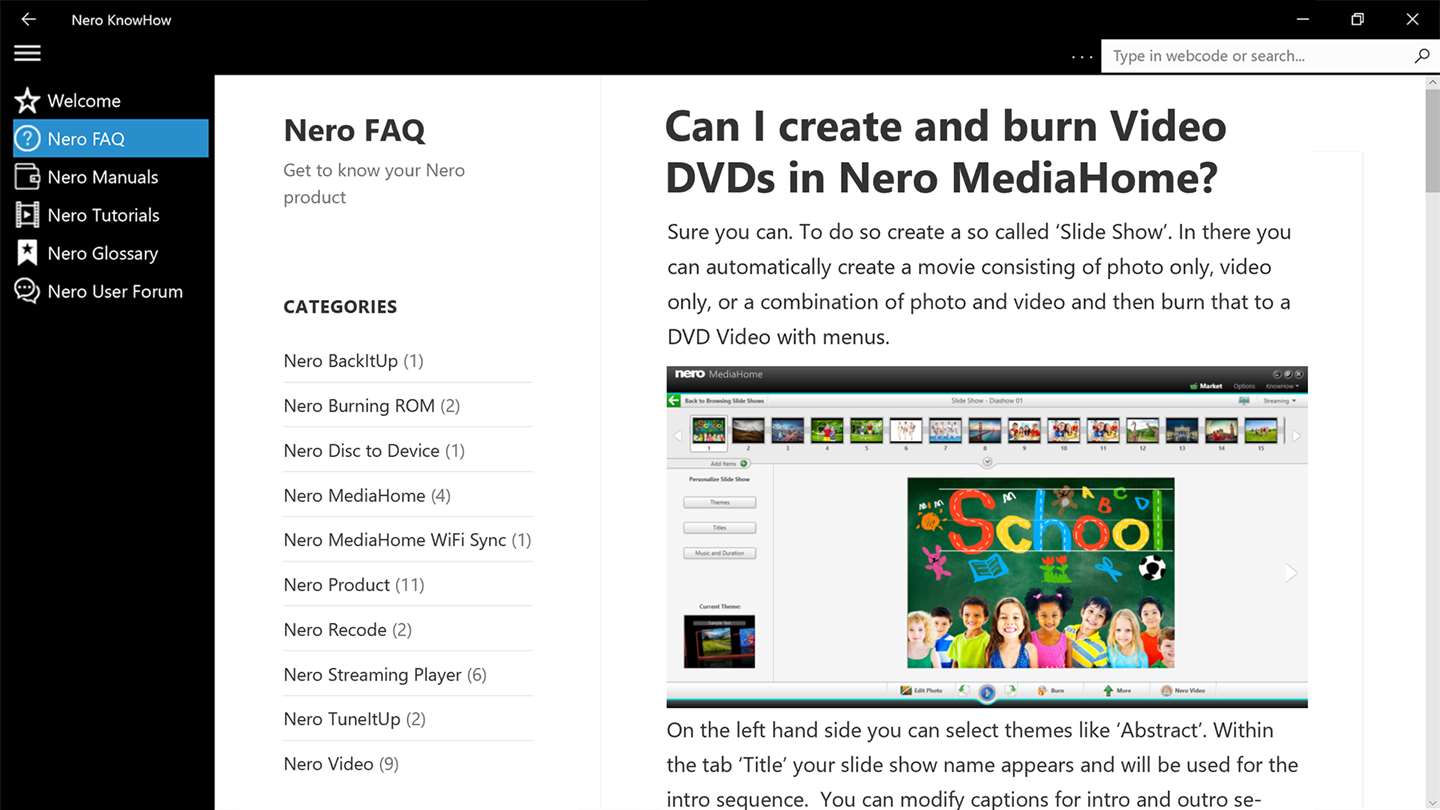Click the Nero Manuals book icon
Image resolution: width=1440 pixels, height=810 pixels.
coord(27,176)
